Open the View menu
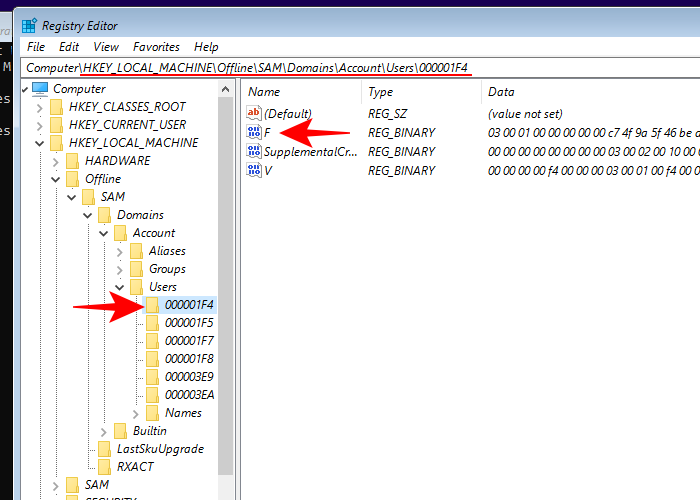 pos(106,47)
